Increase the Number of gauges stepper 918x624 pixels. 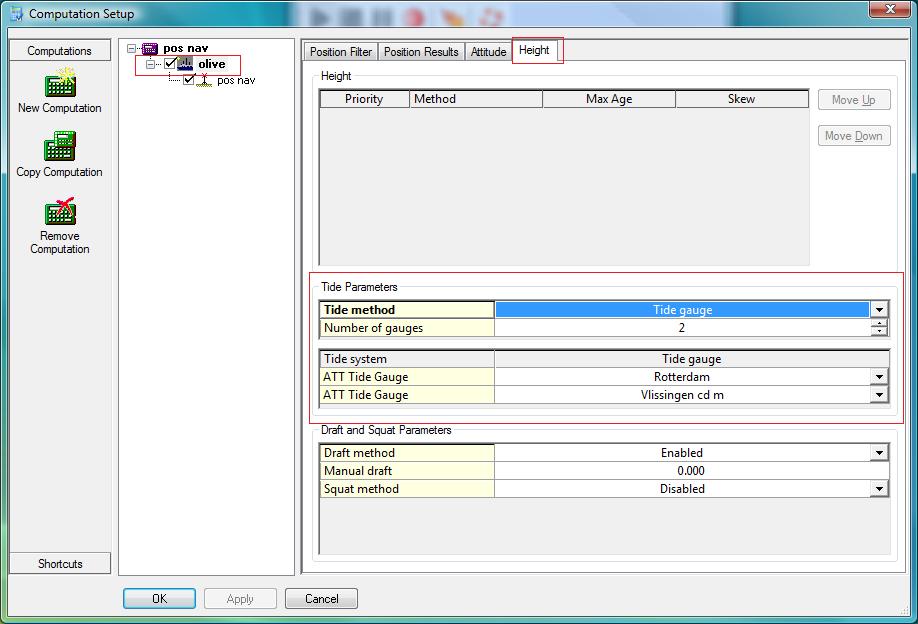(x=879, y=323)
